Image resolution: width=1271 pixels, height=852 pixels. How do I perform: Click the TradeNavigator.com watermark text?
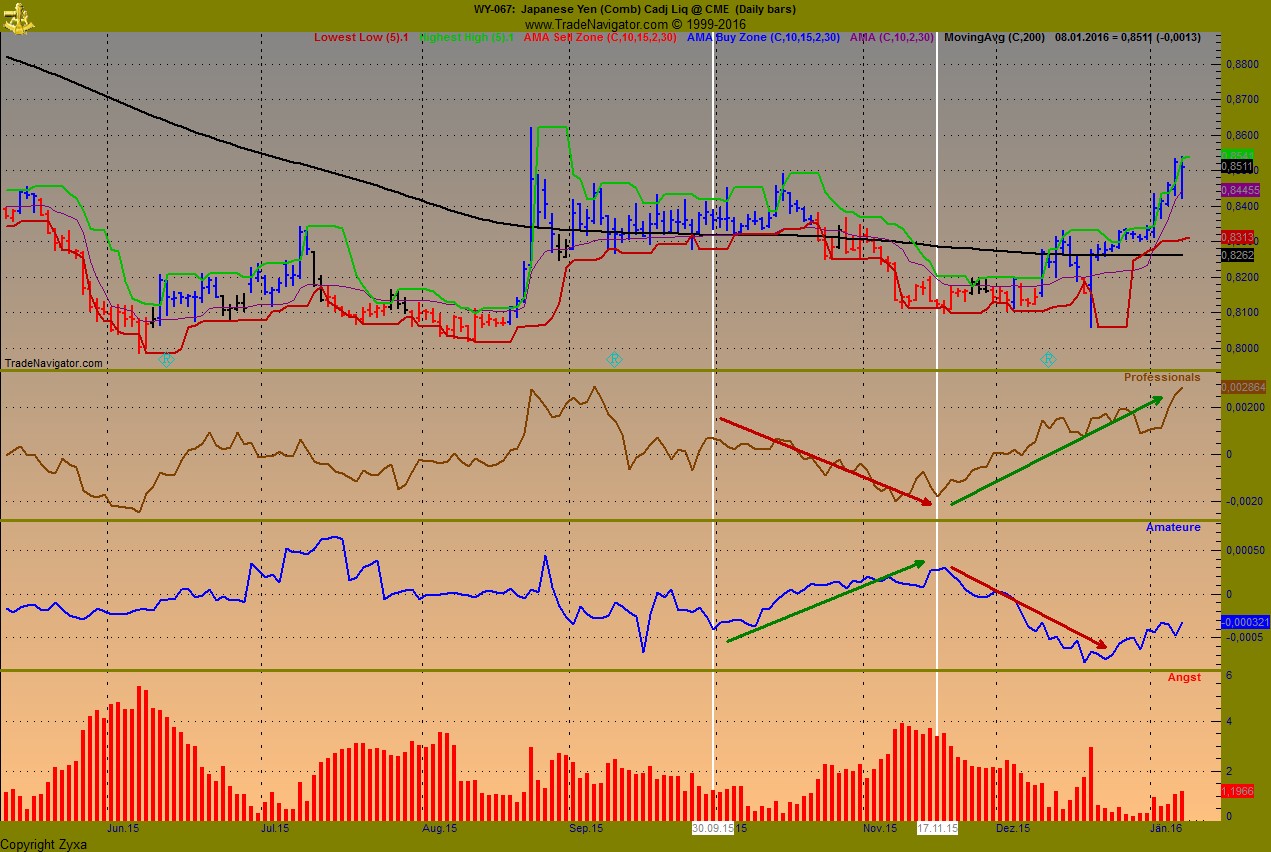pyautogui.click(x=53, y=363)
